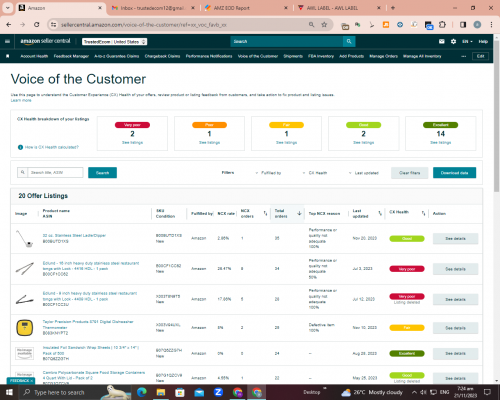The width and height of the screenshot is (500, 400).
Task: Open the tab search chevron
Action: coord(7,8)
